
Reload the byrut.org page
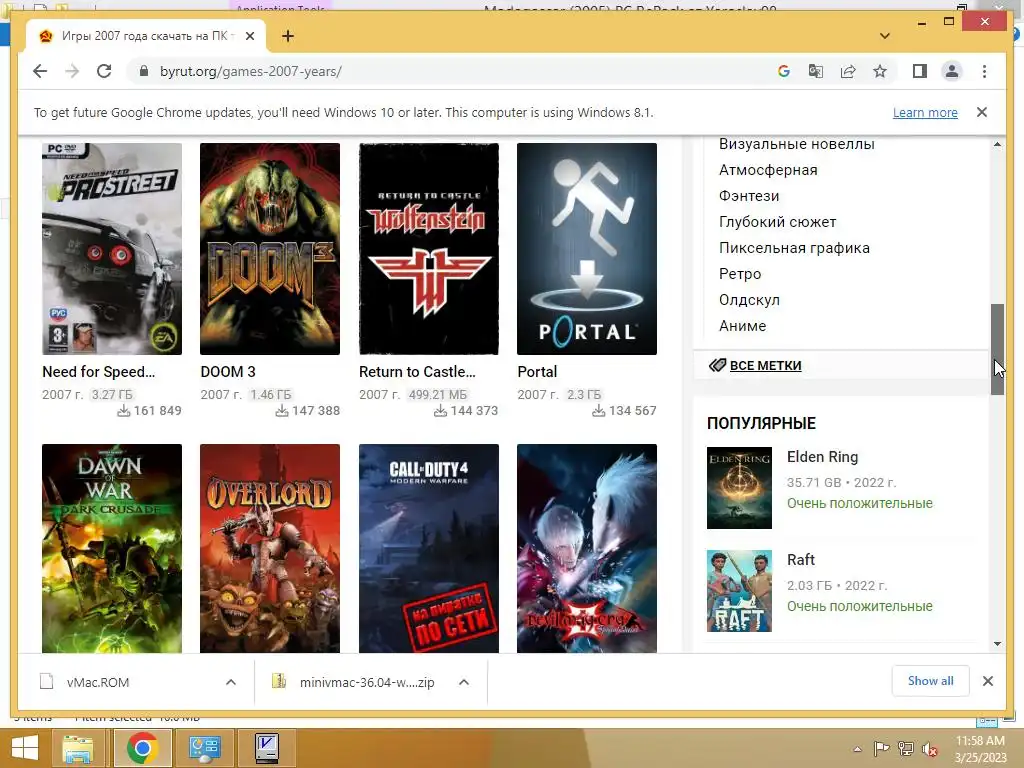pyautogui.click(x=104, y=71)
